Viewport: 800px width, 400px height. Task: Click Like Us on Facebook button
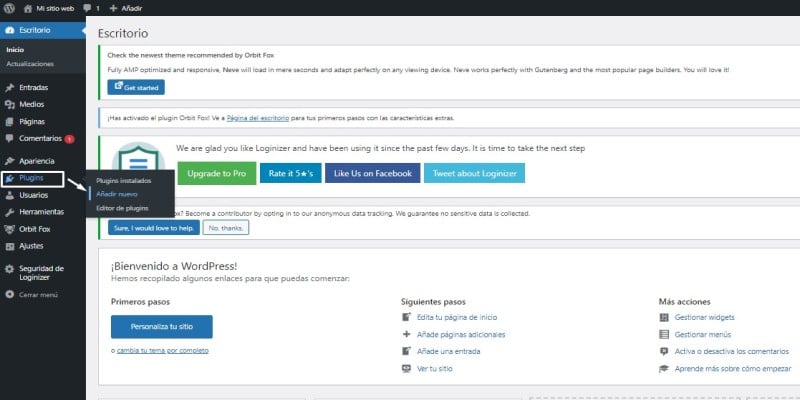(x=373, y=173)
